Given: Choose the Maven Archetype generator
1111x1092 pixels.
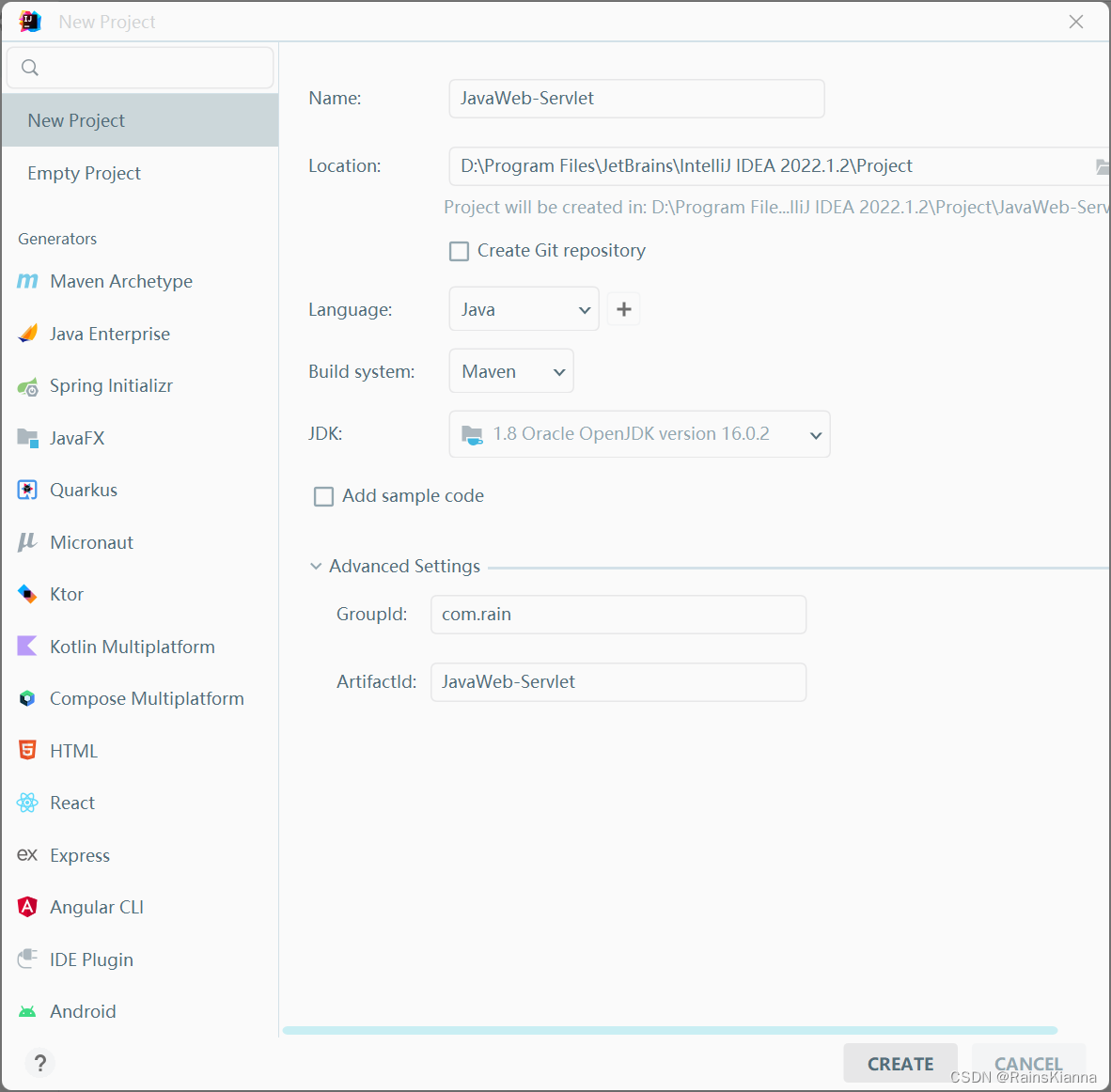Looking at the screenshot, I should point(140,281).
